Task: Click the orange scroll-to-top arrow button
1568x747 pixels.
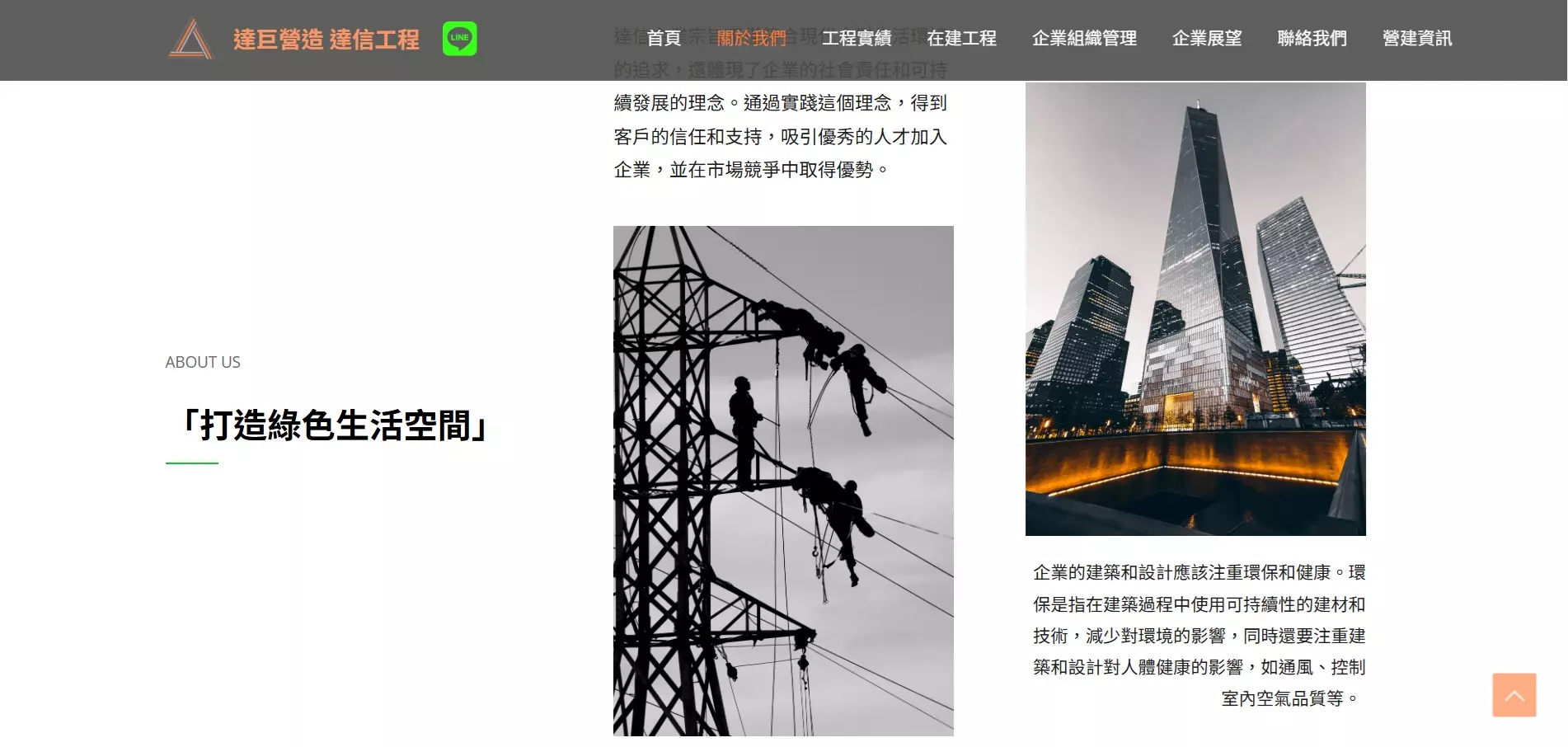Action: point(1514,695)
